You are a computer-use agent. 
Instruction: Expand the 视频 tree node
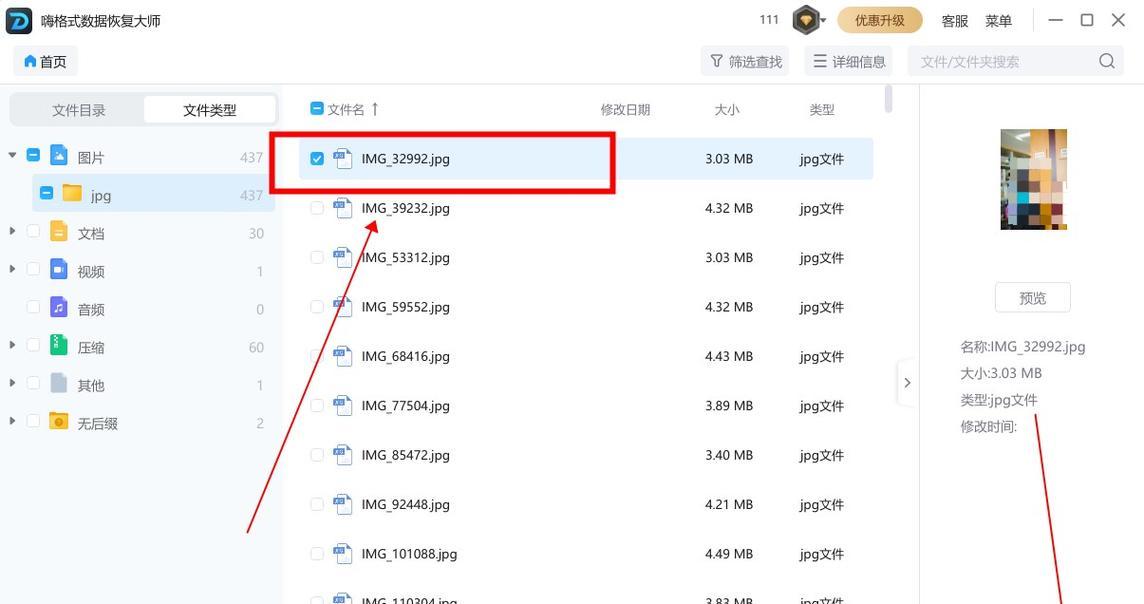[12, 268]
